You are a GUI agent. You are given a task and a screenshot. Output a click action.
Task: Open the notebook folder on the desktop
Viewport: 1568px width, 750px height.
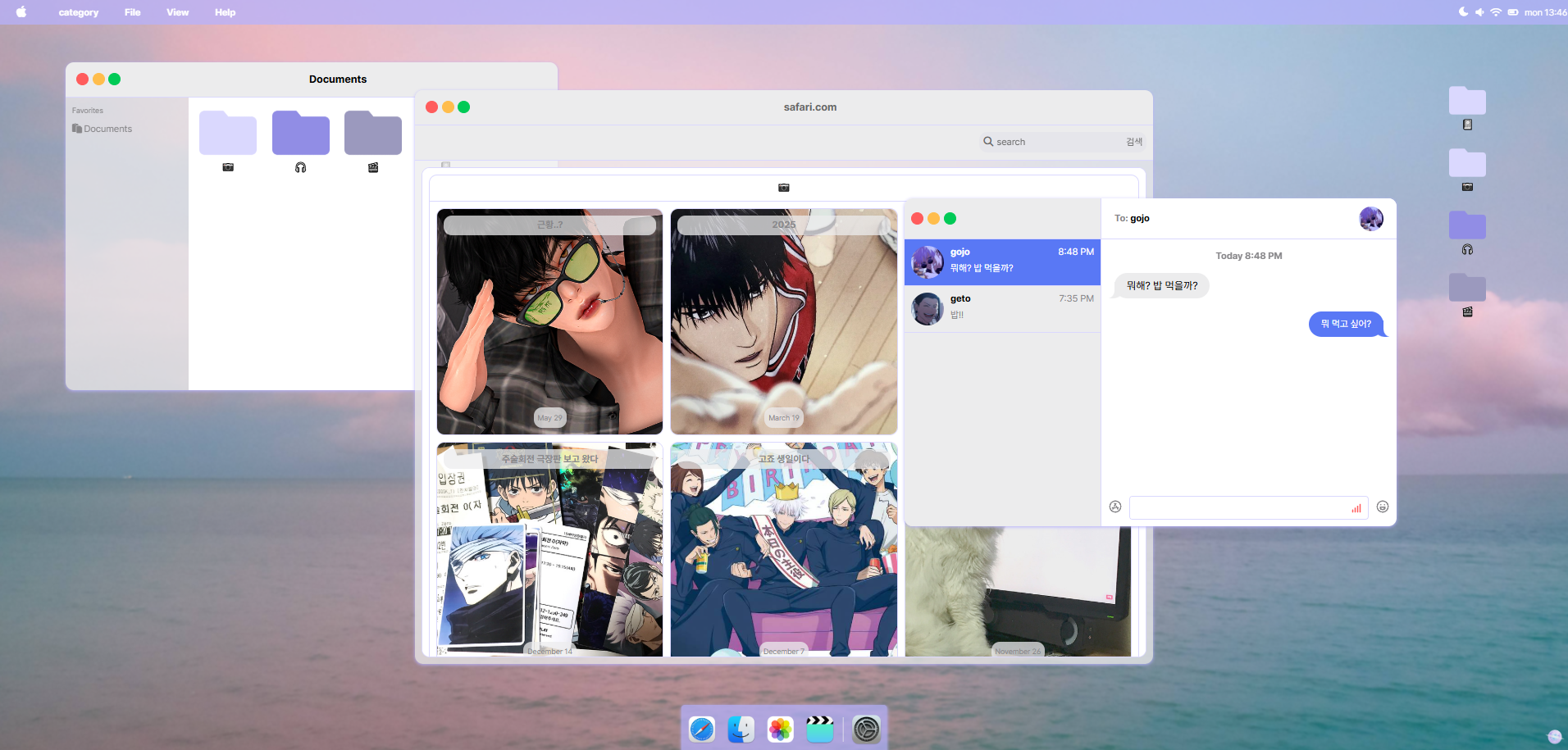(1467, 101)
